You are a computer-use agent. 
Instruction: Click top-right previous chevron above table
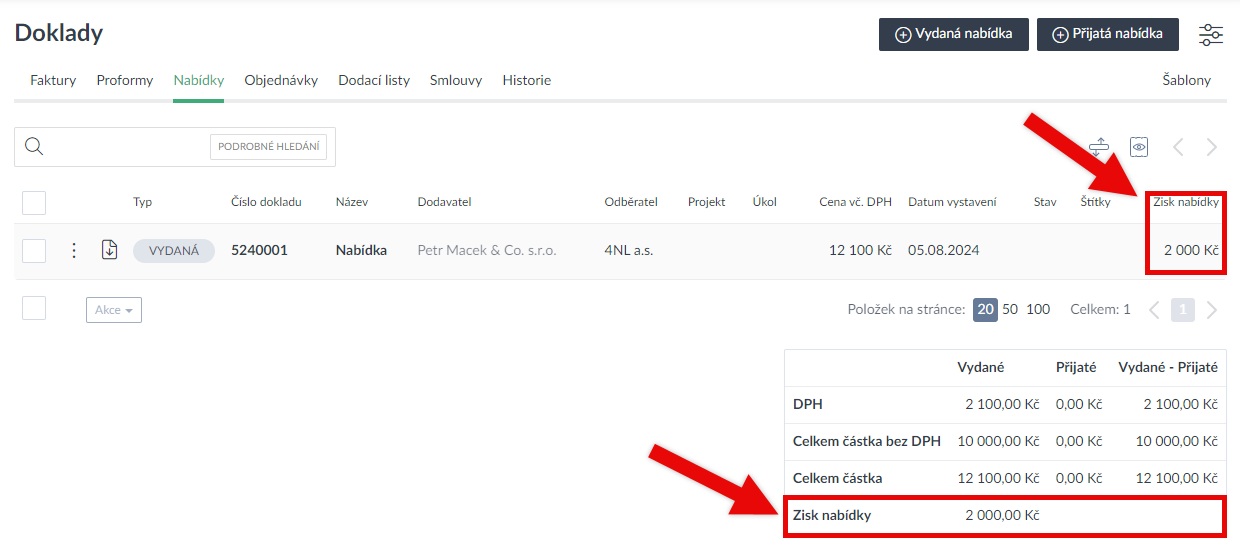pyautogui.click(x=1178, y=147)
